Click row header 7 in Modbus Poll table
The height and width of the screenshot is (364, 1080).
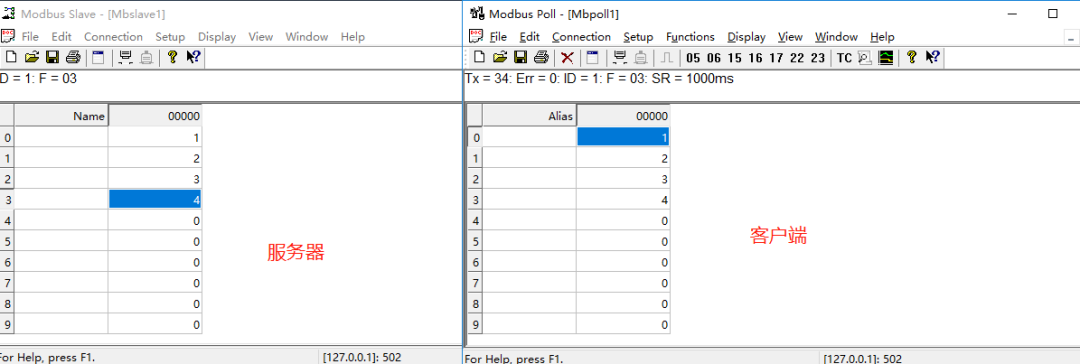[x=475, y=283]
